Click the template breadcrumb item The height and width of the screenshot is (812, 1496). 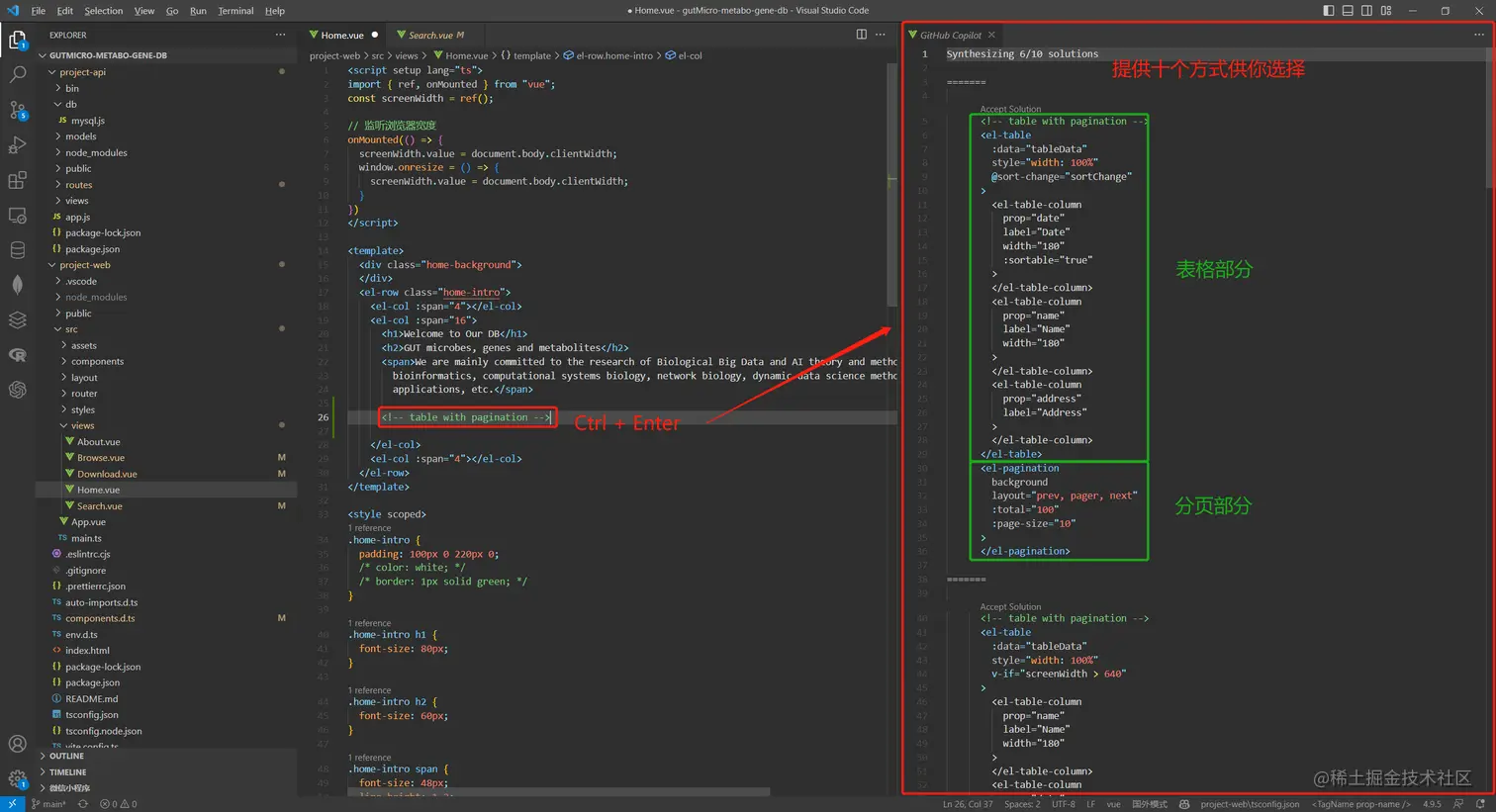pyautogui.click(x=525, y=56)
